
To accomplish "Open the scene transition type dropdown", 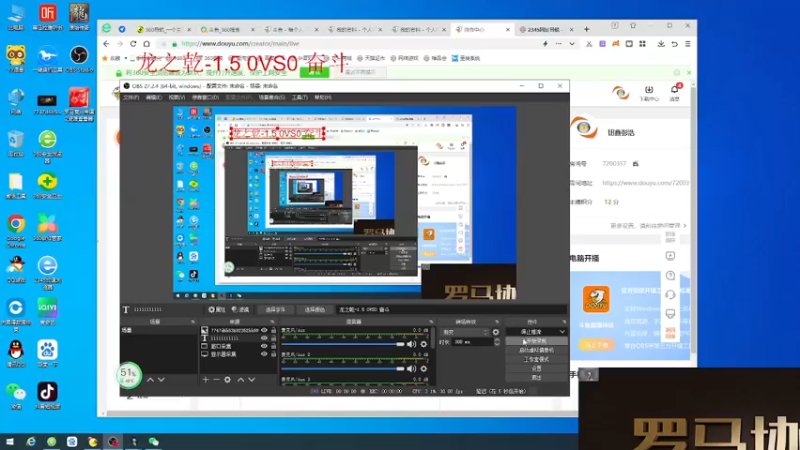I will coord(464,332).
